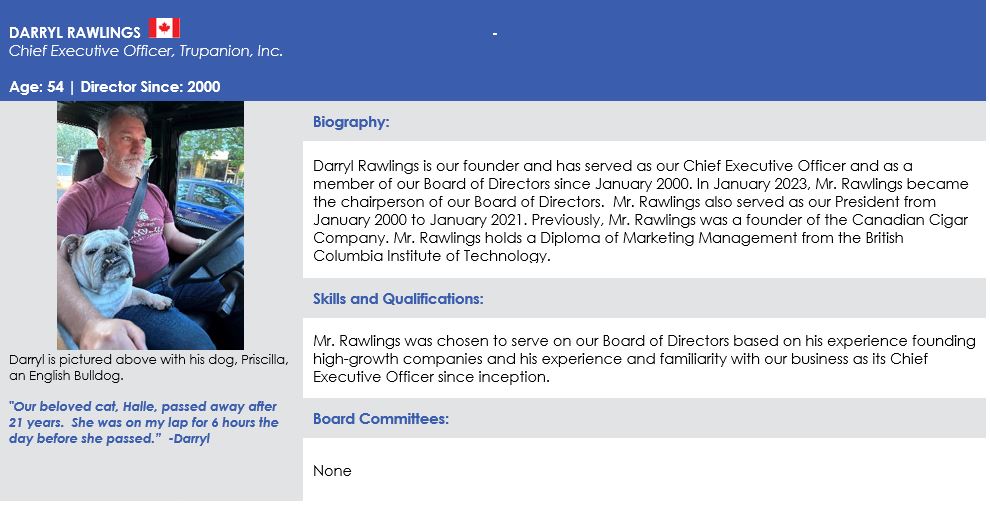Click the small dash in the blue header

494,35
